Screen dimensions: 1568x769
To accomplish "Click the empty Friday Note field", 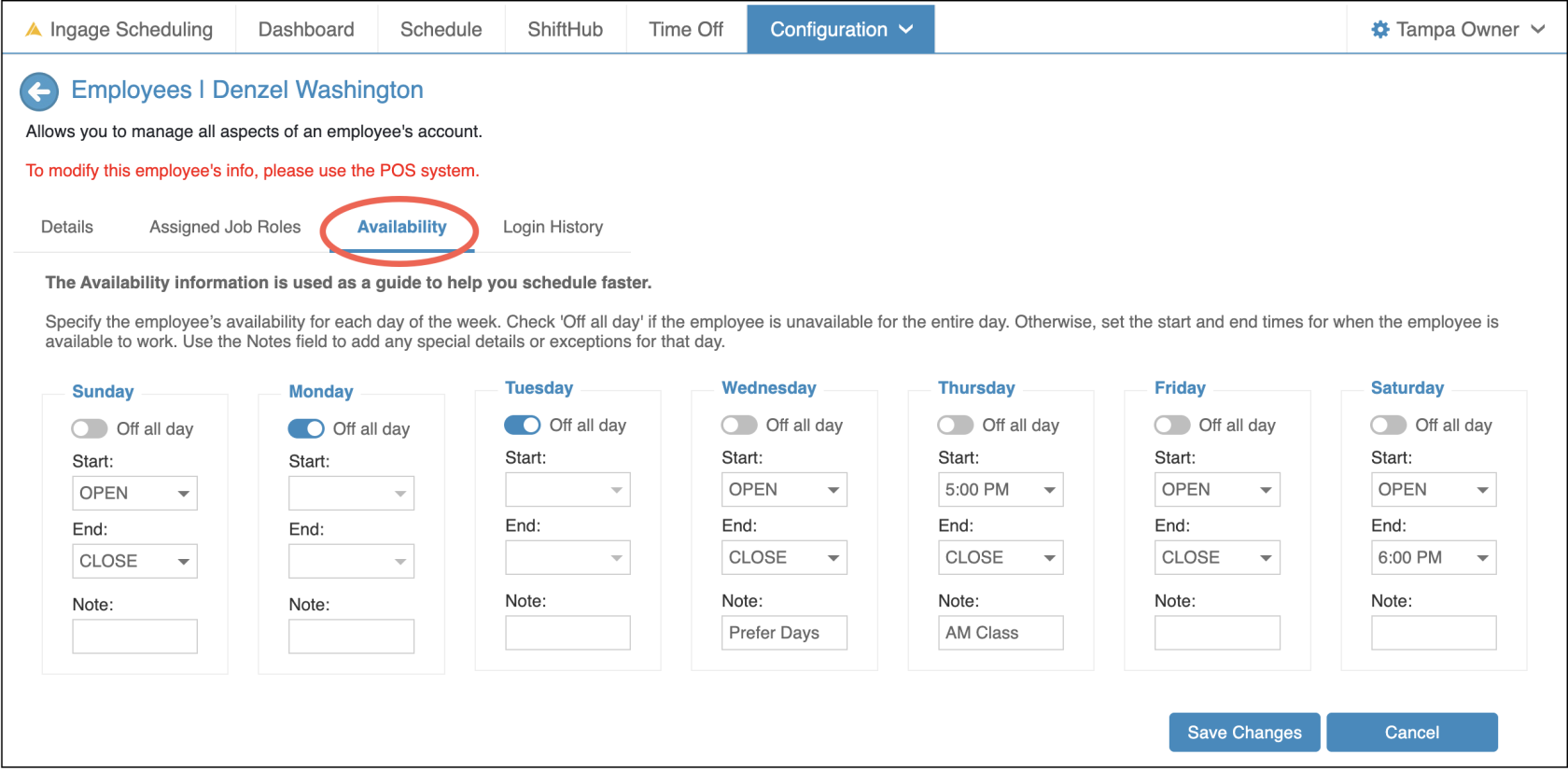I will pyautogui.click(x=1216, y=633).
